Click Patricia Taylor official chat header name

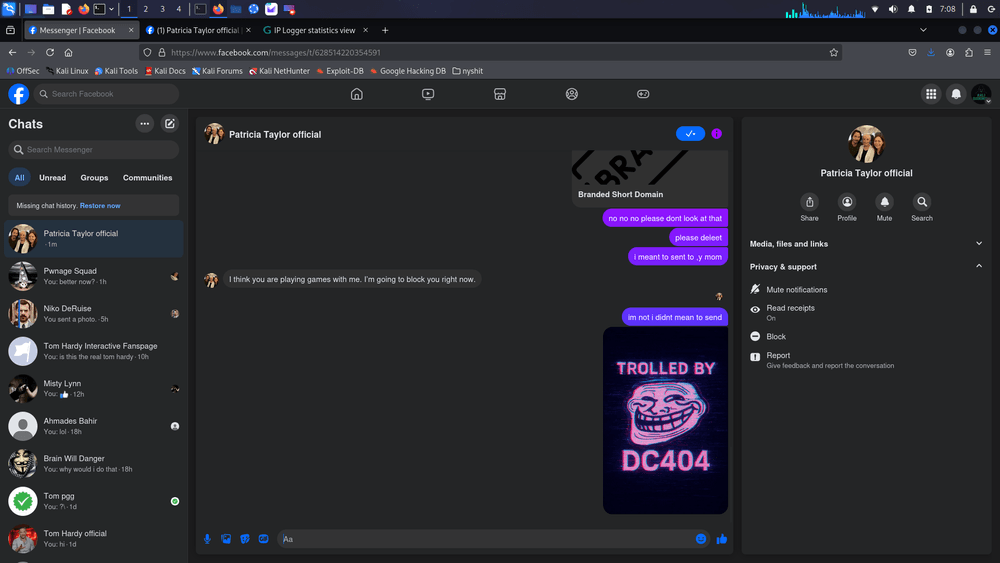(275, 135)
